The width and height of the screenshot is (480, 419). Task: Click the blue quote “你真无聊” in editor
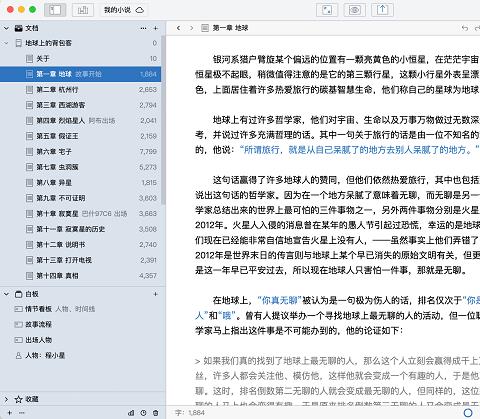click(x=279, y=300)
